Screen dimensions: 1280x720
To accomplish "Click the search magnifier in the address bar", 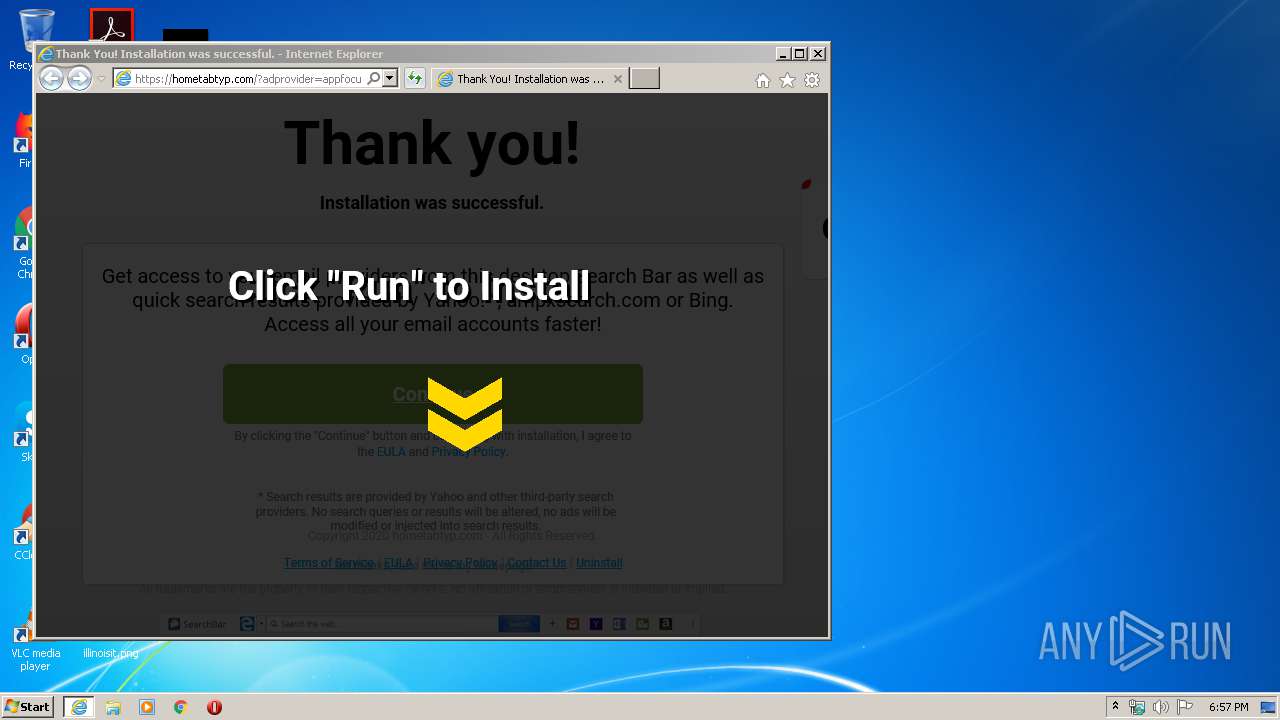I will pyautogui.click(x=374, y=79).
